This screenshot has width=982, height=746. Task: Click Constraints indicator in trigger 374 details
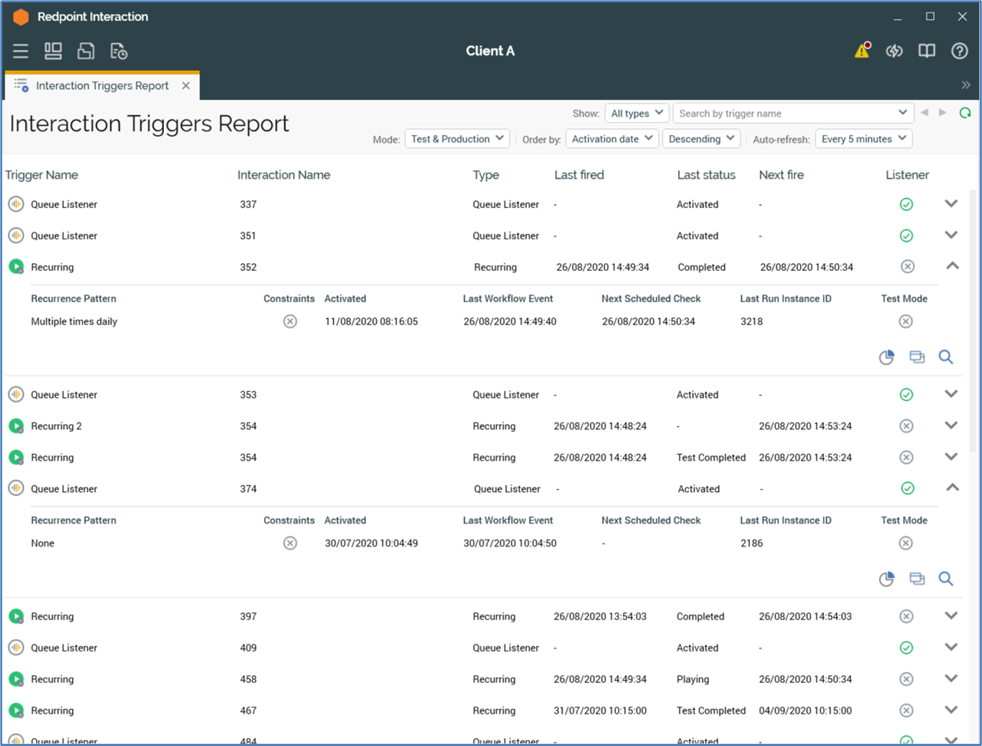(290, 543)
